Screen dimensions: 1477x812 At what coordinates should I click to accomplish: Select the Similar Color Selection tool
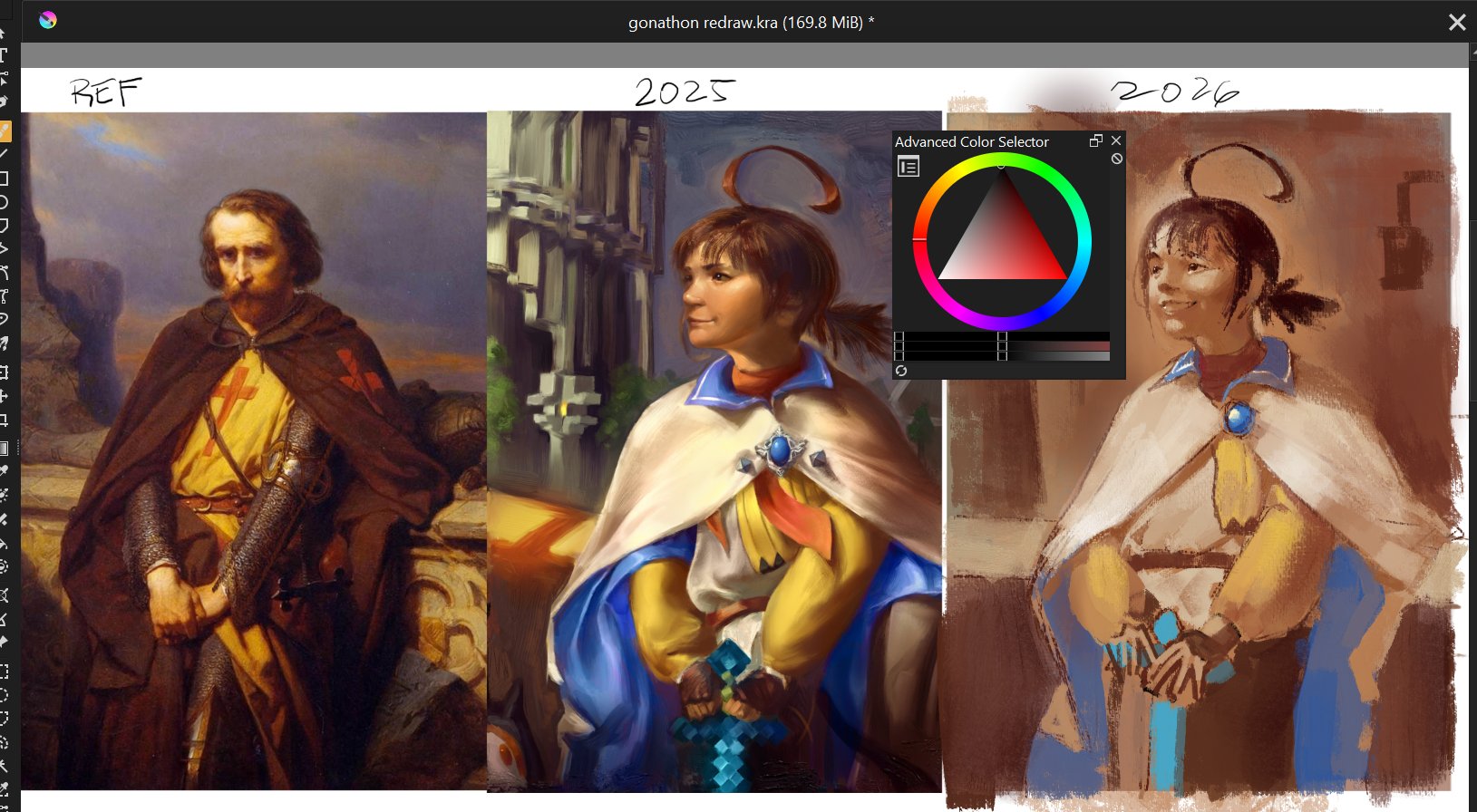pos(4,789)
